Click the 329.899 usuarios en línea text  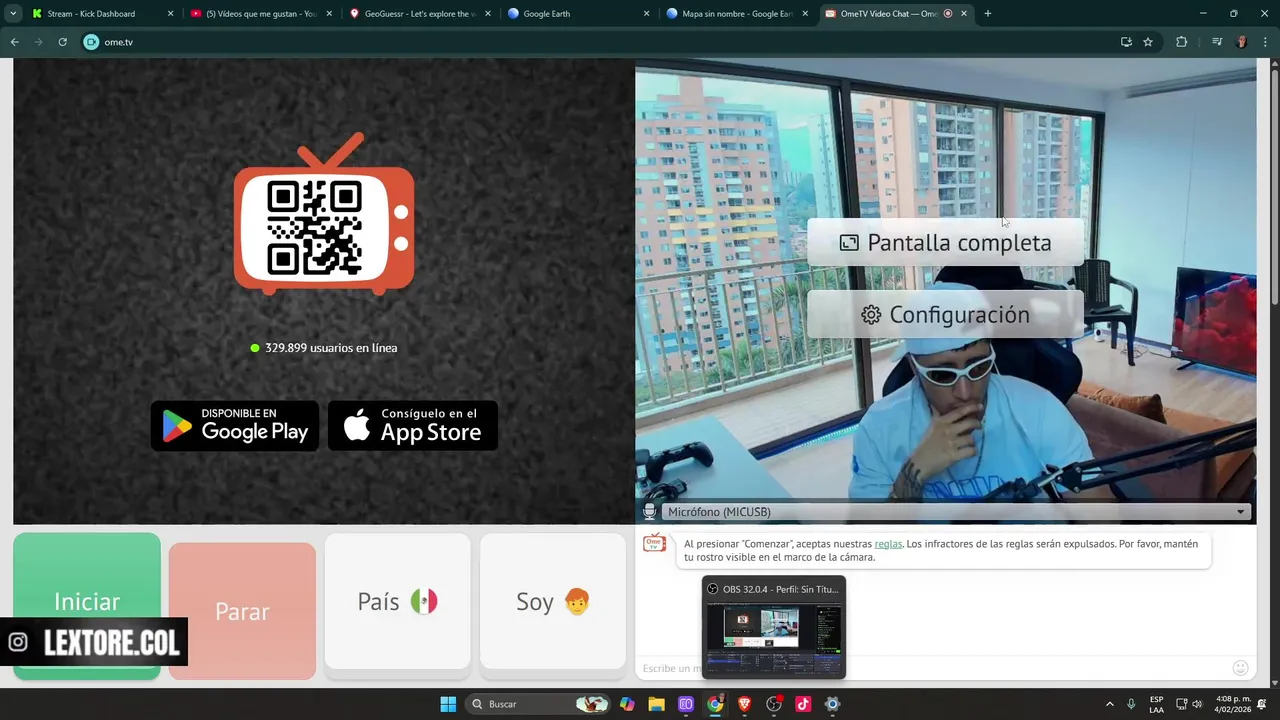(x=331, y=348)
